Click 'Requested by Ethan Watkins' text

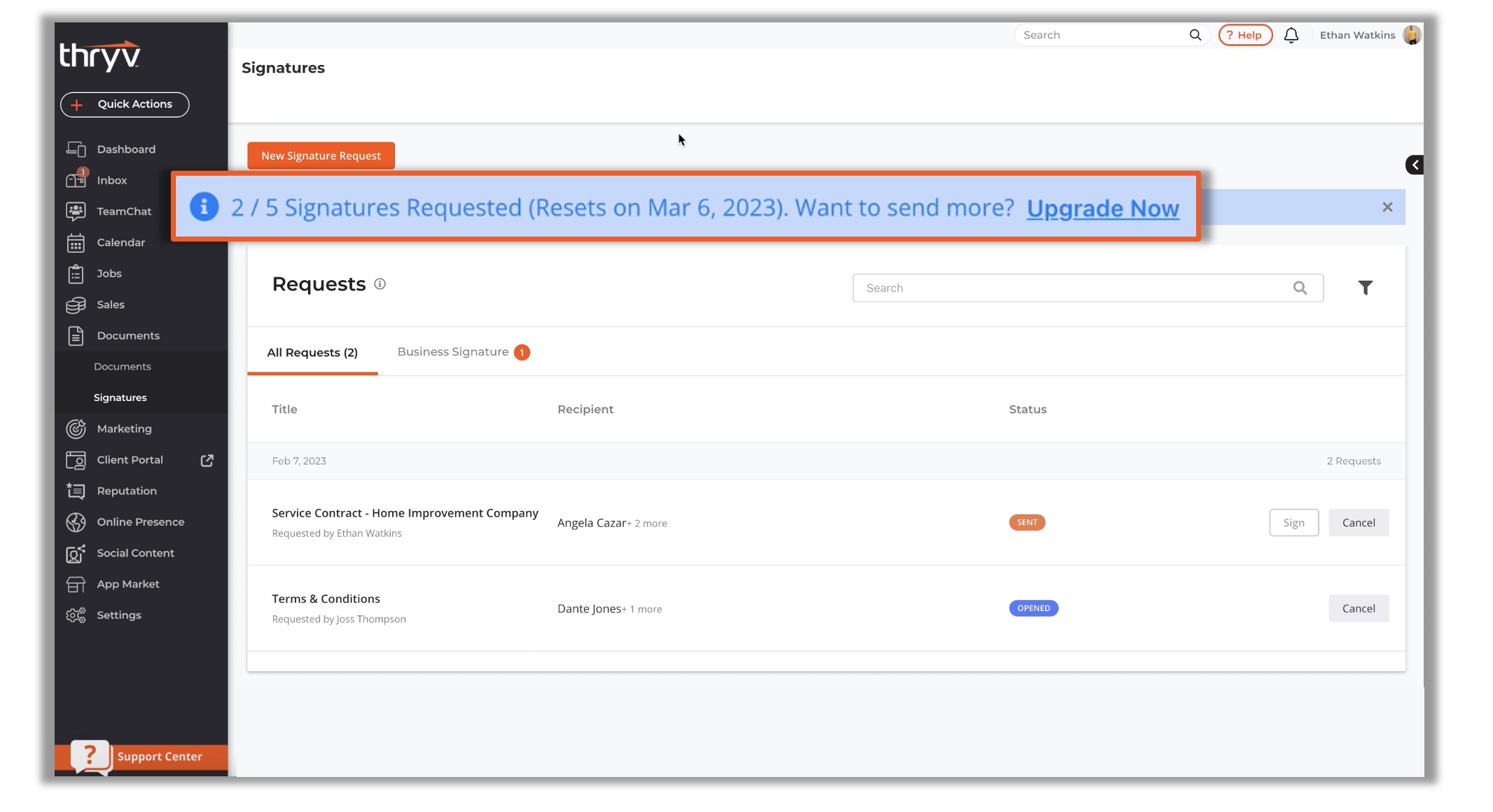[337, 533]
